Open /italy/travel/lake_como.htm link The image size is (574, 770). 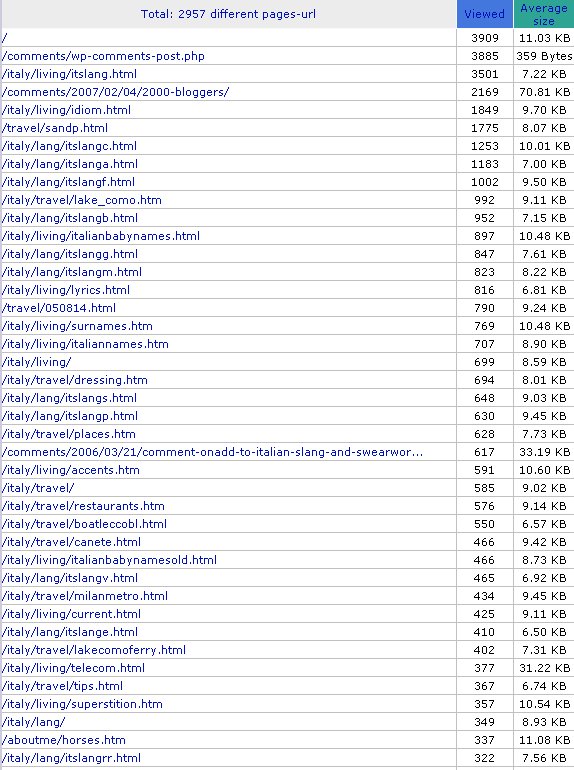[82, 200]
